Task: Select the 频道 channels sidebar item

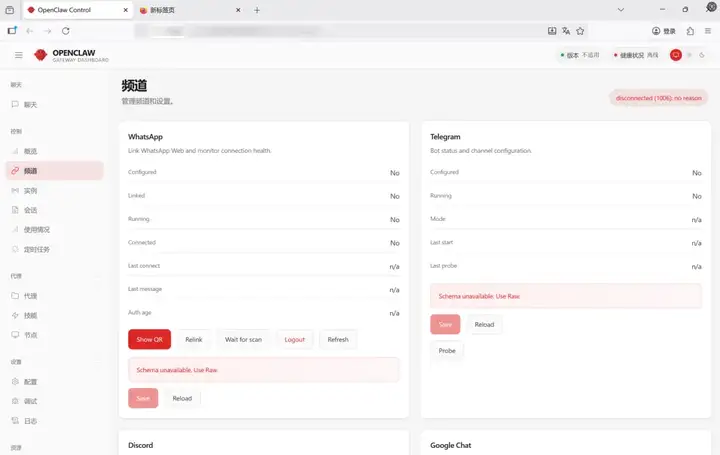Action: [54, 171]
